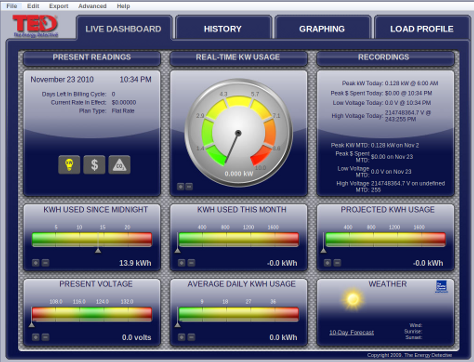Click the TED logo

point(35,26)
